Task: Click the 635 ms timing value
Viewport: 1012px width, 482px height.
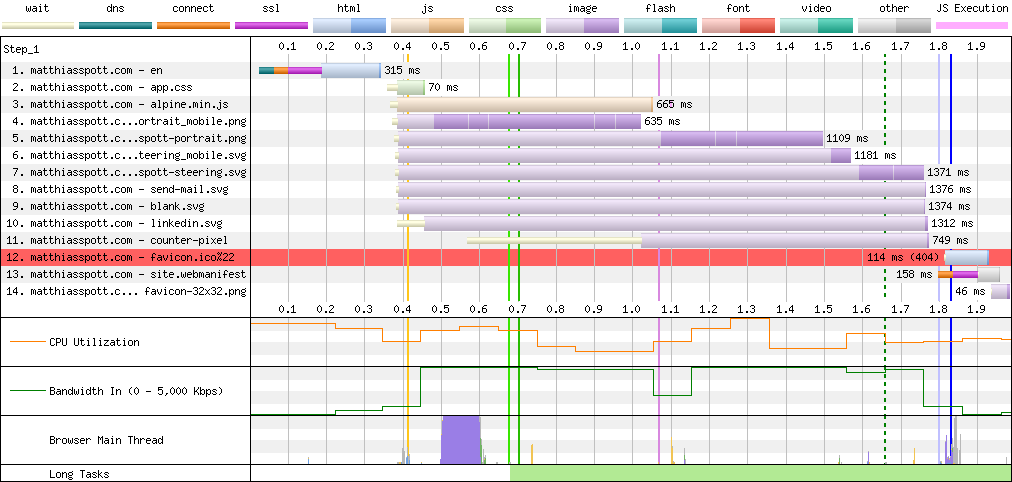Action: tap(662, 121)
